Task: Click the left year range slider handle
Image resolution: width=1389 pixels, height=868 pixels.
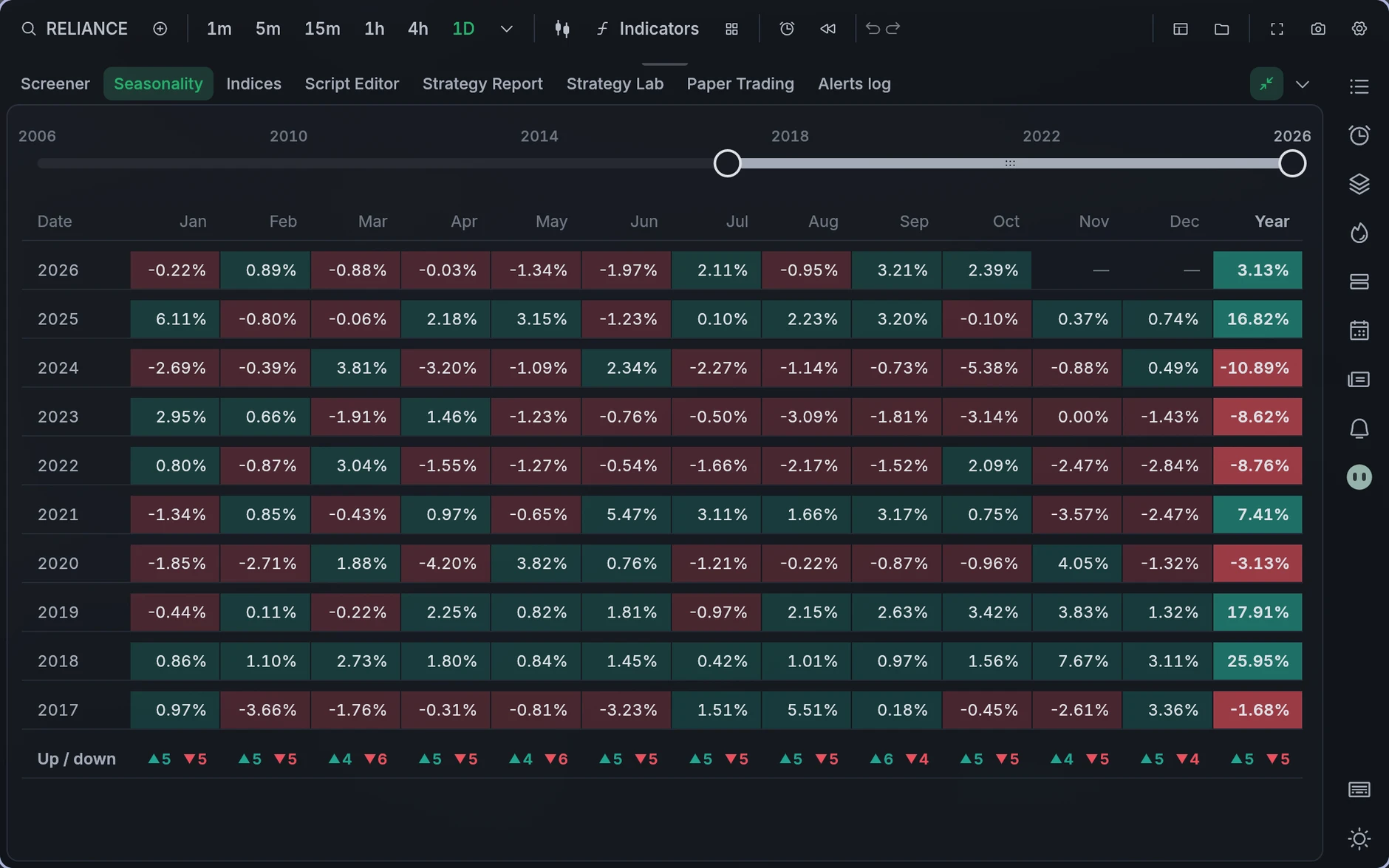Action: point(728,163)
